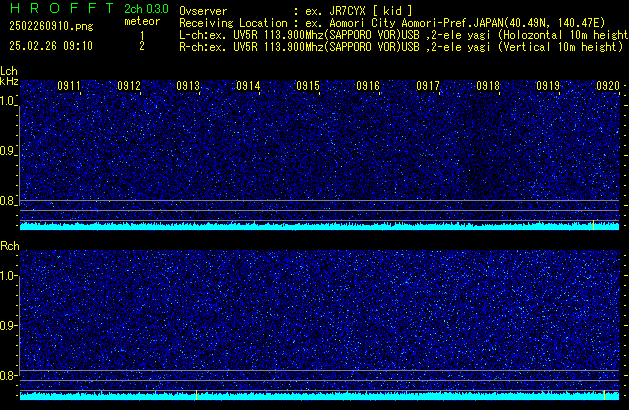This screenshot has width=629, height=410.
Task: Click the Receiving Location Aomori City line
Action: tap(392, 23)
